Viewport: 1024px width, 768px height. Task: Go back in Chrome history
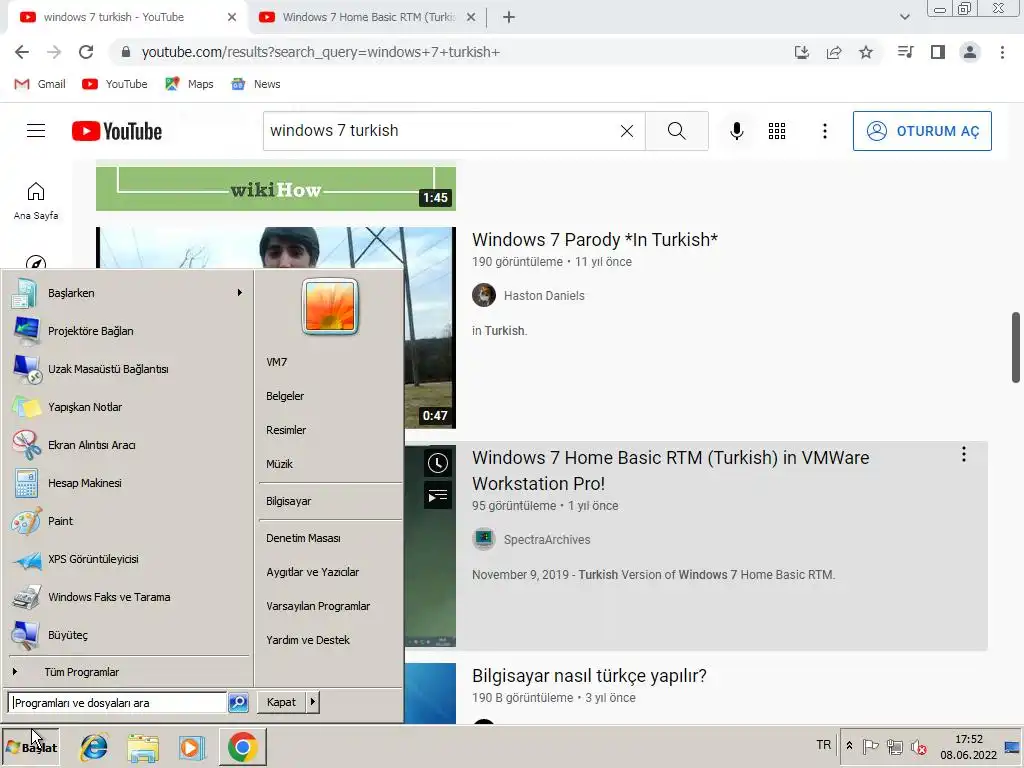coord(22,52)
